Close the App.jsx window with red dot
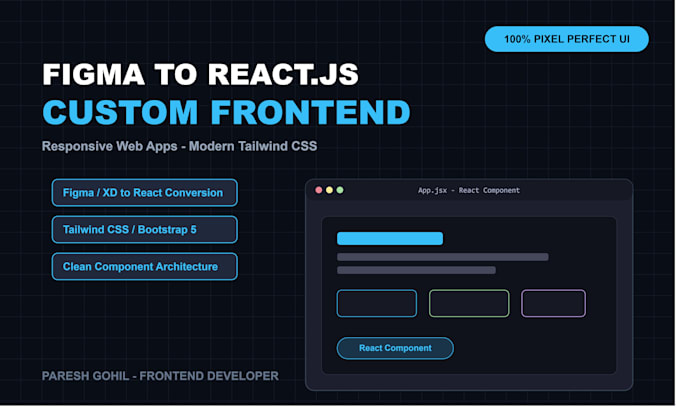 [319, 190]
